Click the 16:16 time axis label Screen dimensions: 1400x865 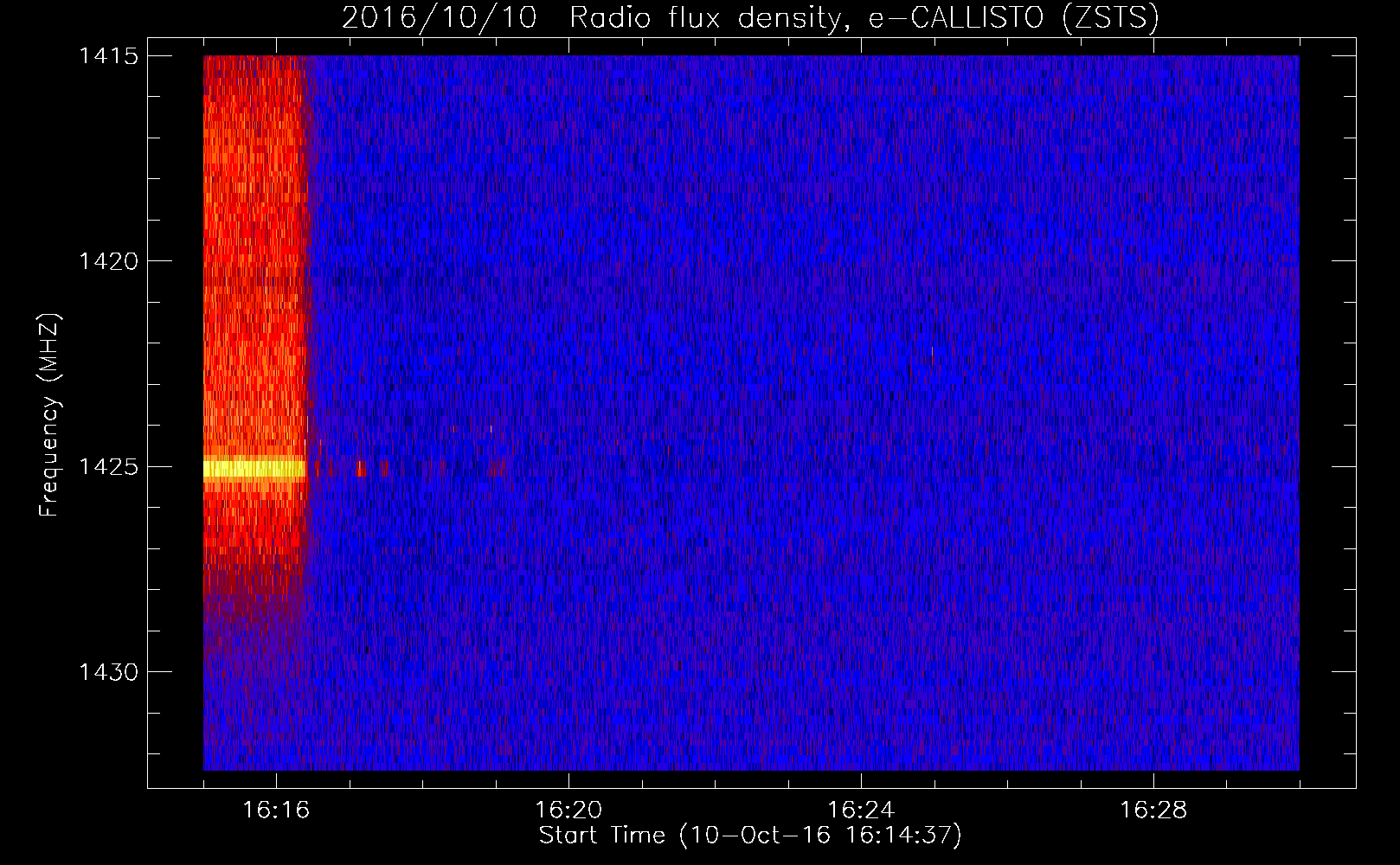(276, 811)
